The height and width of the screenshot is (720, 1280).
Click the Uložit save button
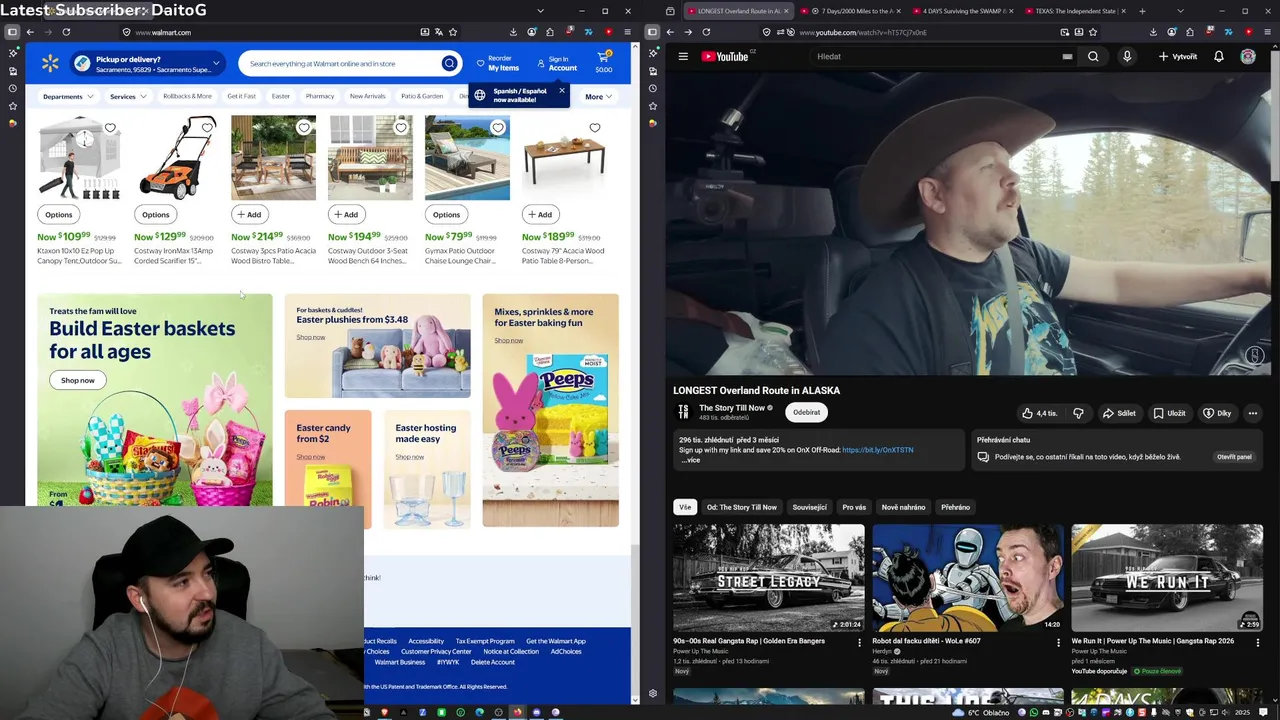click(1169, 413)
